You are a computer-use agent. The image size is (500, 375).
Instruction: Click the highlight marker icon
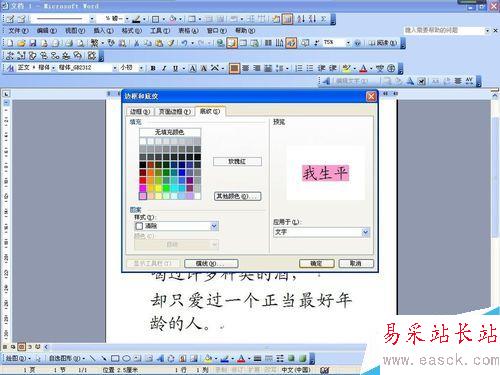coord(347,68)
